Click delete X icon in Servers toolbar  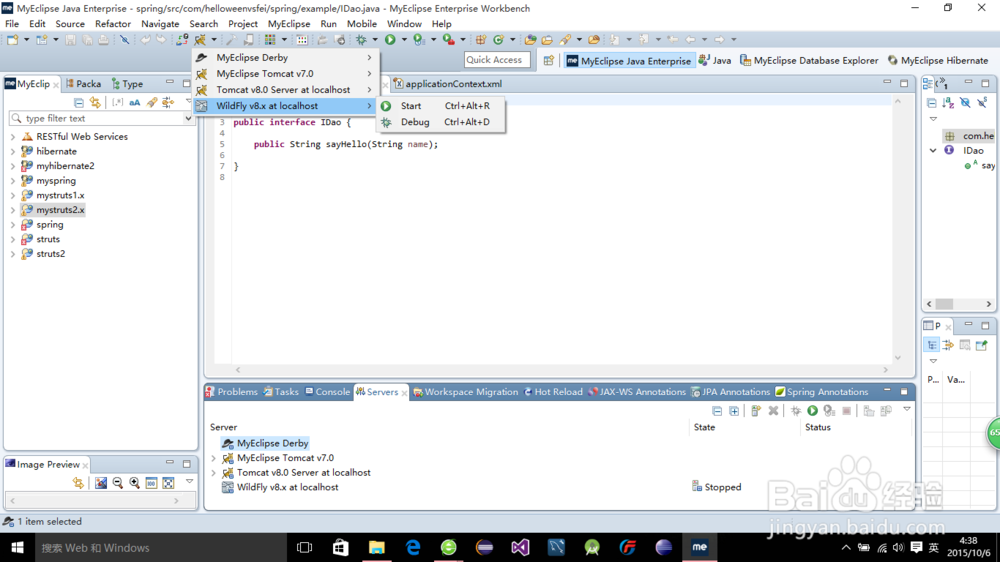tap(773, 411)
